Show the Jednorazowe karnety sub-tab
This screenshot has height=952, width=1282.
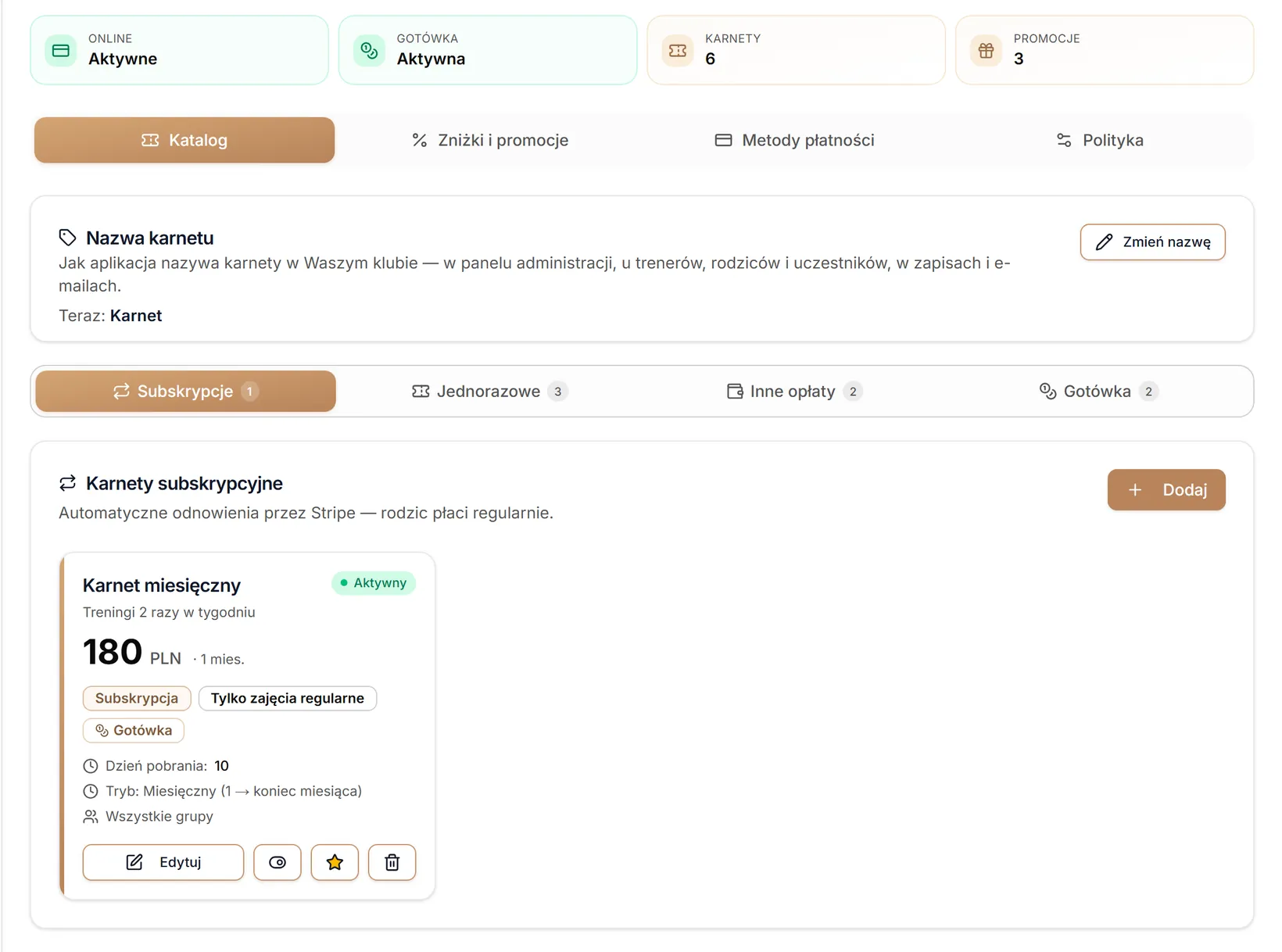point(489,392)
